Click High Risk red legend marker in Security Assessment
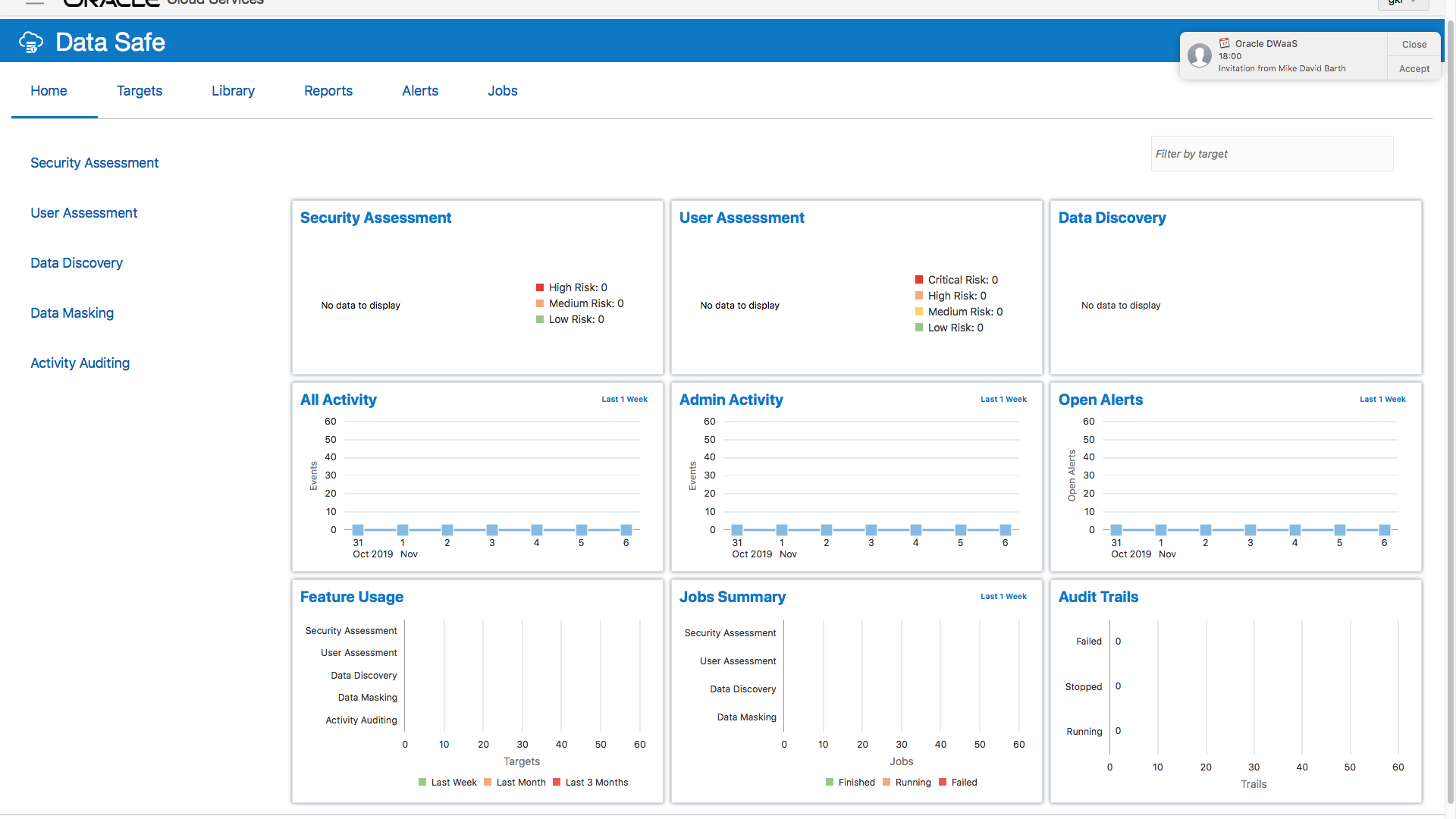1456x819 pixels. [540, 287]
